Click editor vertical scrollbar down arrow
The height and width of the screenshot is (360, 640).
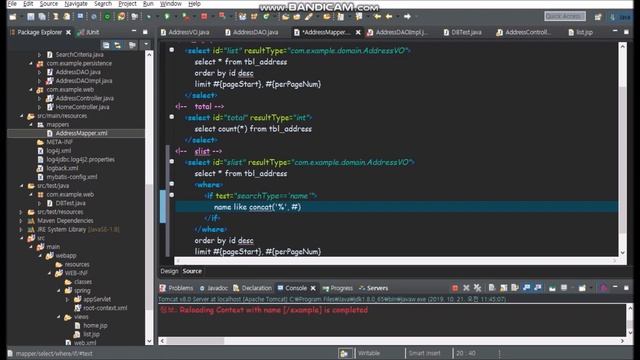622,253
